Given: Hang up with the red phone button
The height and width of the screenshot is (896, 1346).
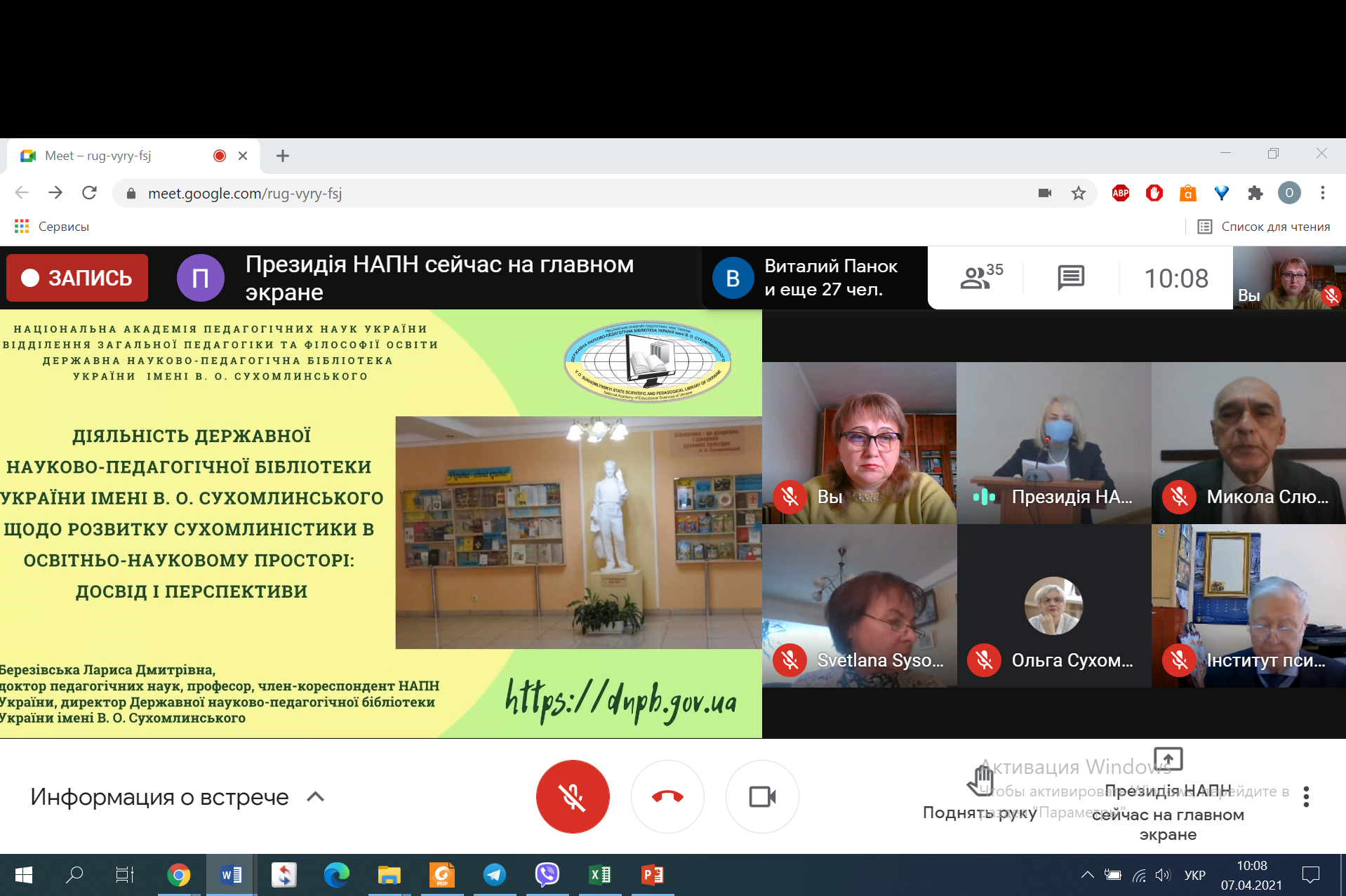Looking at the screenshot, I should click(x=667, y=796).
